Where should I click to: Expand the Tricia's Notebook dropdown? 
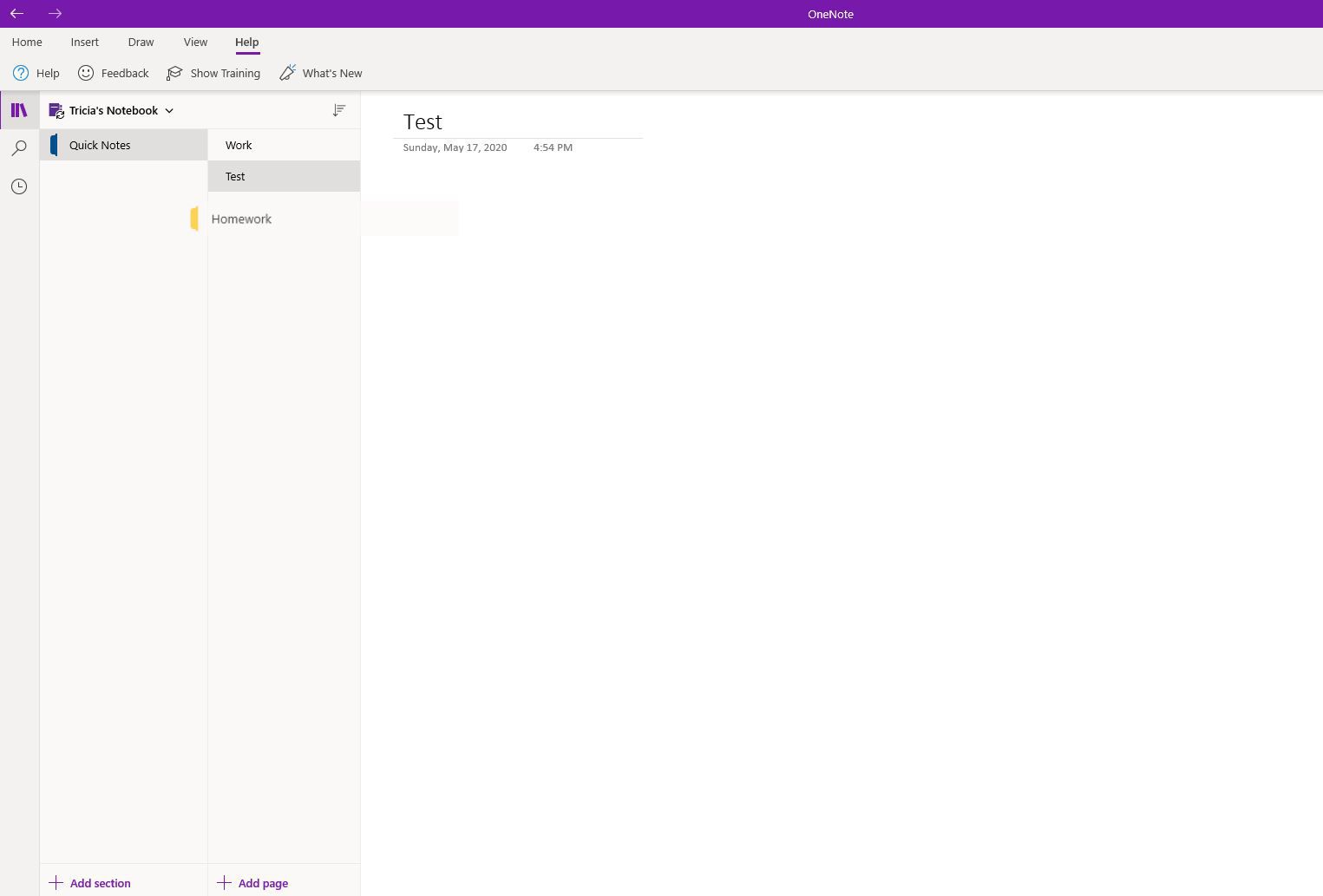[x=169, y=110]
